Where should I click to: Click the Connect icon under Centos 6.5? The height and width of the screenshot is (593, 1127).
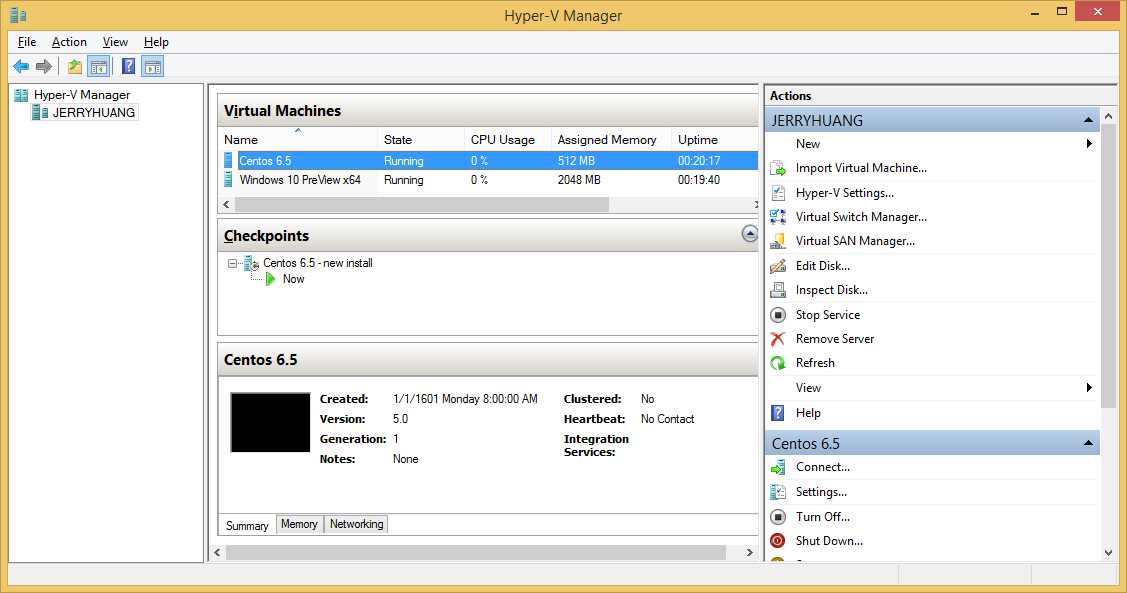pos(778,468)
